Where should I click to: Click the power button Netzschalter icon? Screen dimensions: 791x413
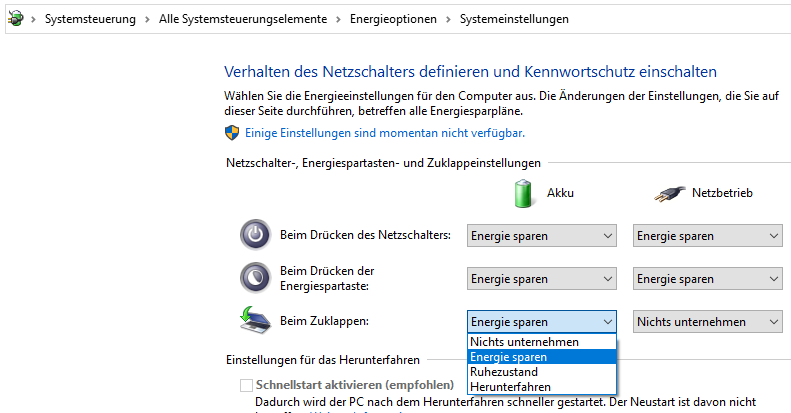[x=255, y=235]
